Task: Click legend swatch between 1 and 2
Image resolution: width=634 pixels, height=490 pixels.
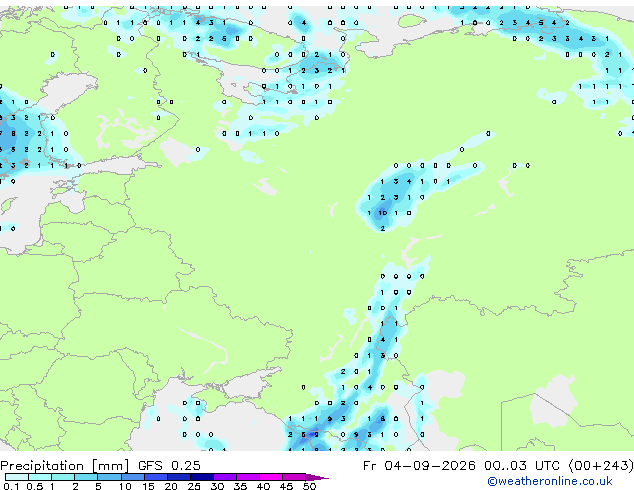Action: point(63,477)
